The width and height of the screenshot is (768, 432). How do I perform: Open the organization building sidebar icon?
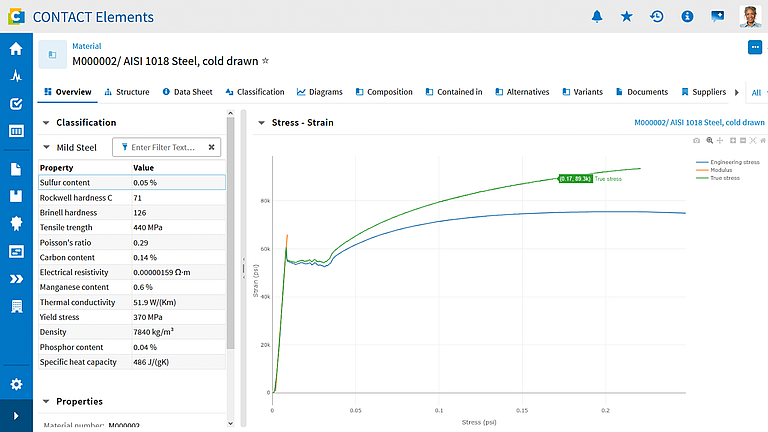[x=16, y=307]
